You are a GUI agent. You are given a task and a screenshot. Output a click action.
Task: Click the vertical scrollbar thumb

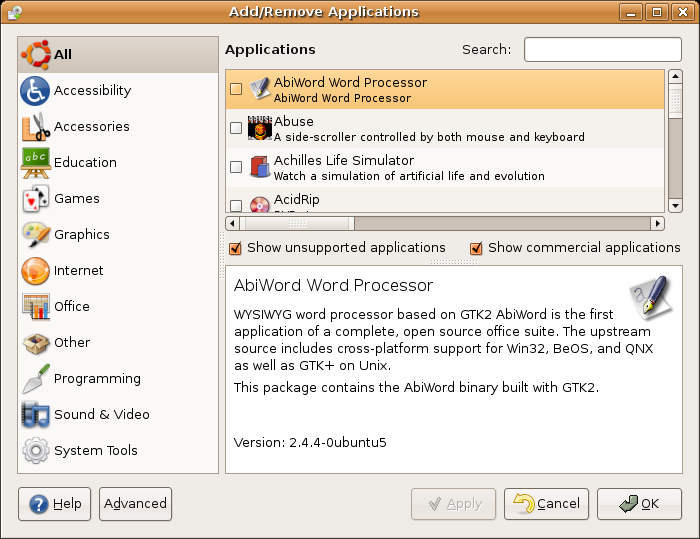675,101
